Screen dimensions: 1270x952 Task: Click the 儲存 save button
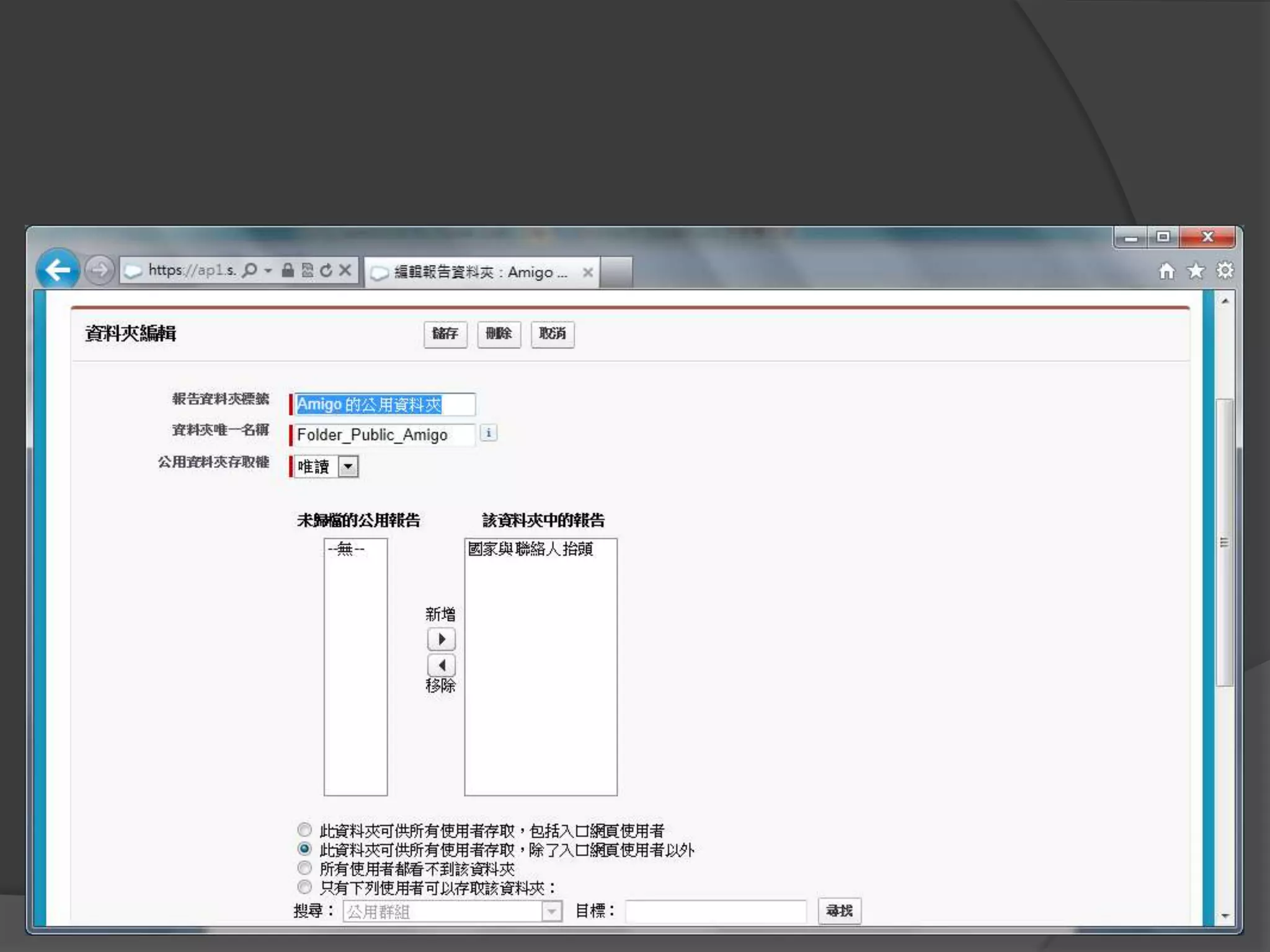click(445, 334)
